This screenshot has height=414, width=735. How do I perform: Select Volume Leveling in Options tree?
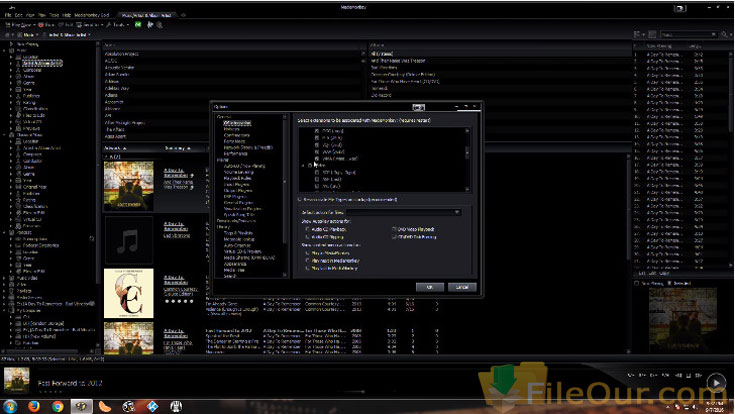coord(239,172)
